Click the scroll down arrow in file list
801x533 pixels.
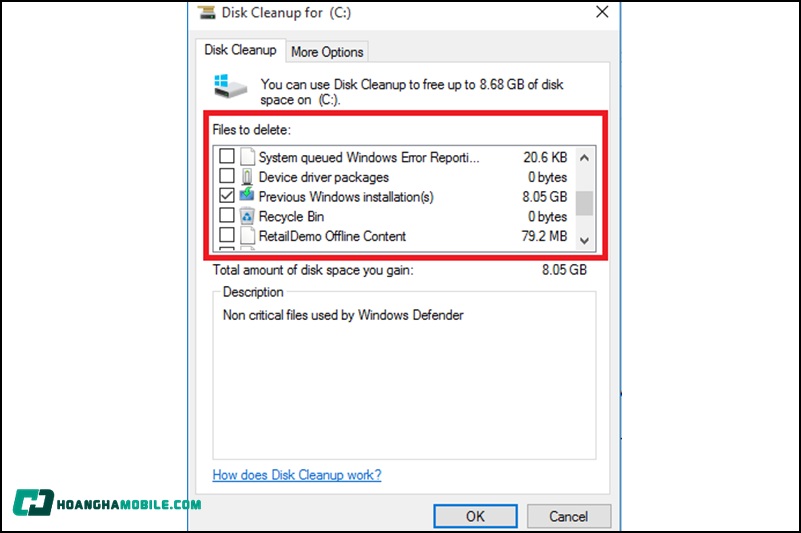tap(584, 240)
